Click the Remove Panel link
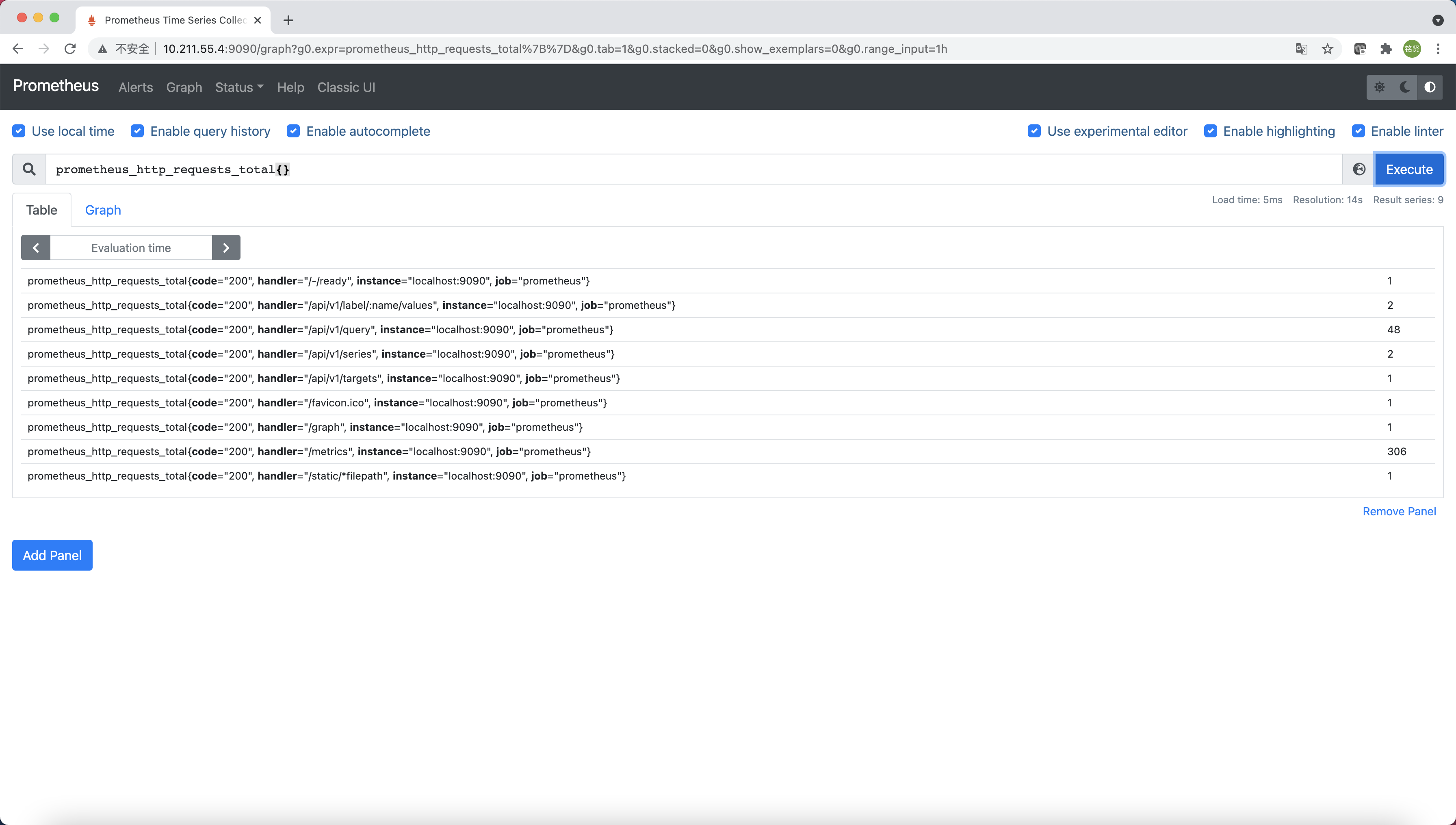The width and height of the screenshot is (1456, 825). coord(1399,511)
